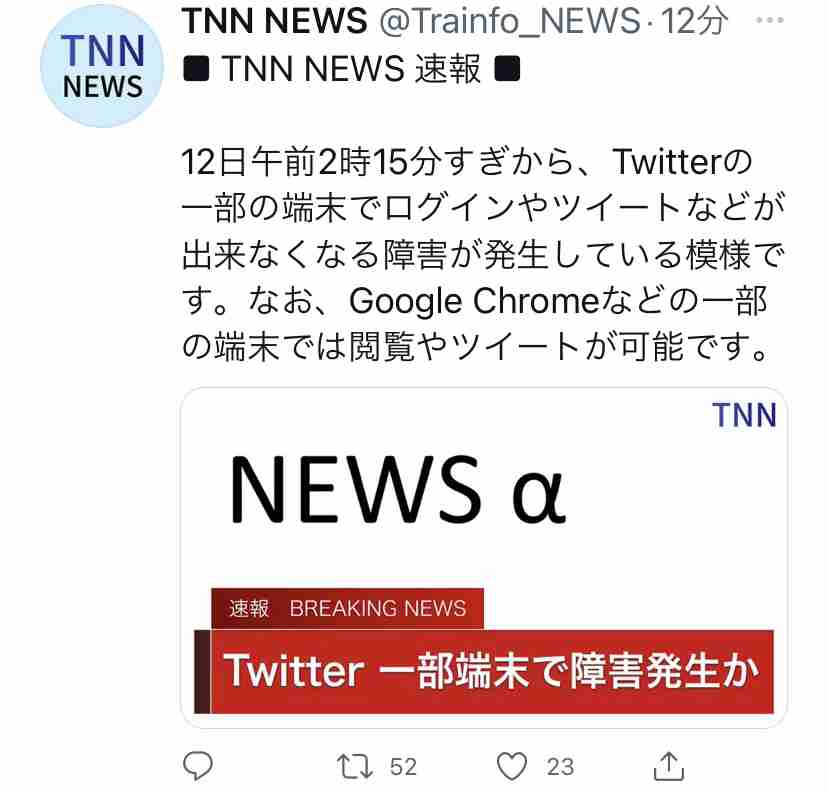Click the red Twitter 一部端末で障害発生か banner
The width and height of the screenshot is (828, 792).
point(484,672)
